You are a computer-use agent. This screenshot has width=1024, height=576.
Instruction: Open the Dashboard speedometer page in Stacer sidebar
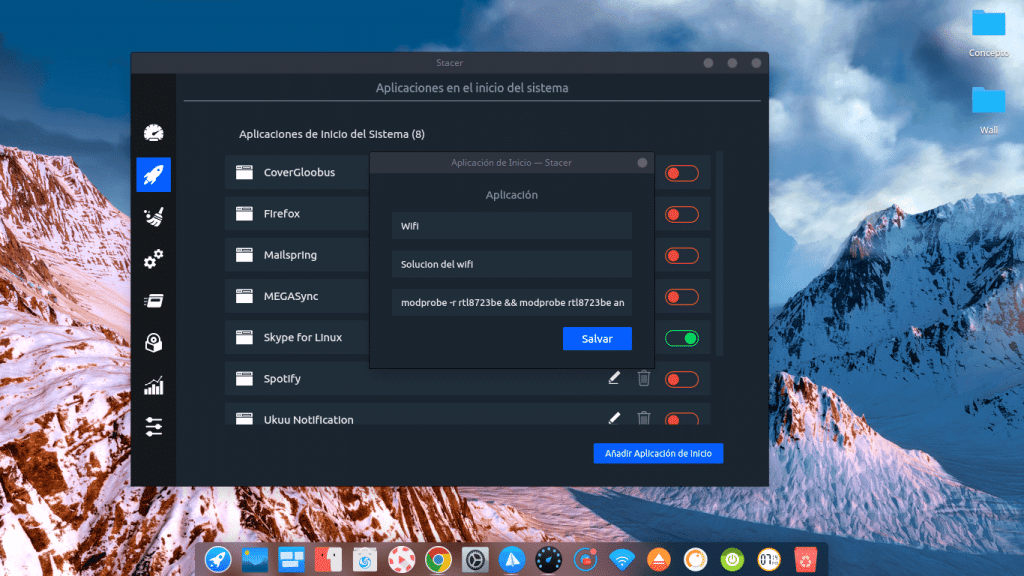coord(153,133)
